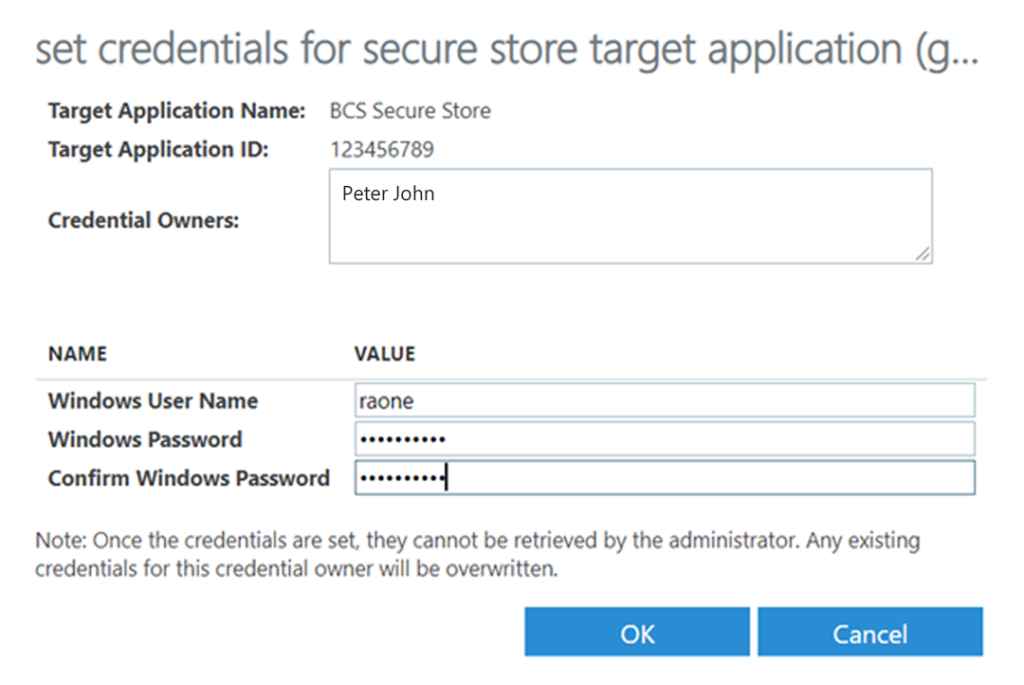Click the OK button
The width and height of the screenshot is (1024, 685).
coord(636,633)
